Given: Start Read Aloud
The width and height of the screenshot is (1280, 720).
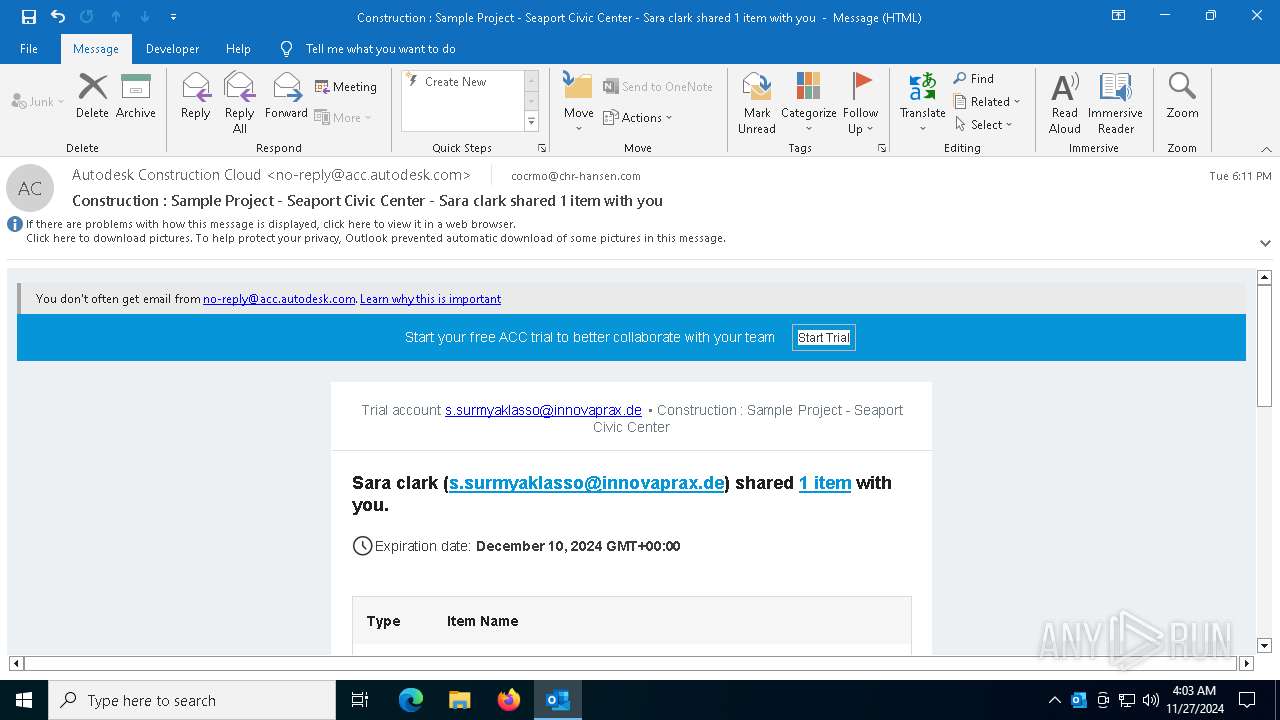Looking at the screenshot, I should 1065,102.
